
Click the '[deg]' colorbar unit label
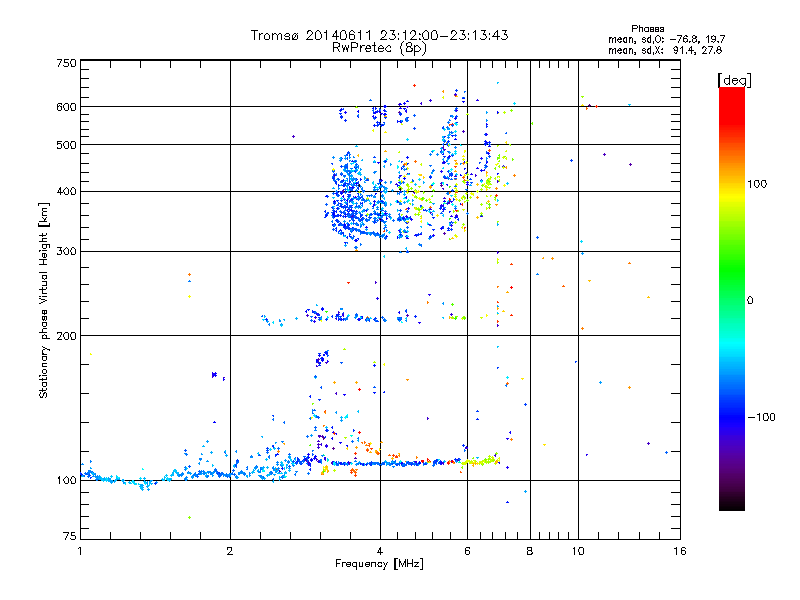pyautogui.click(x=734, y=80)
